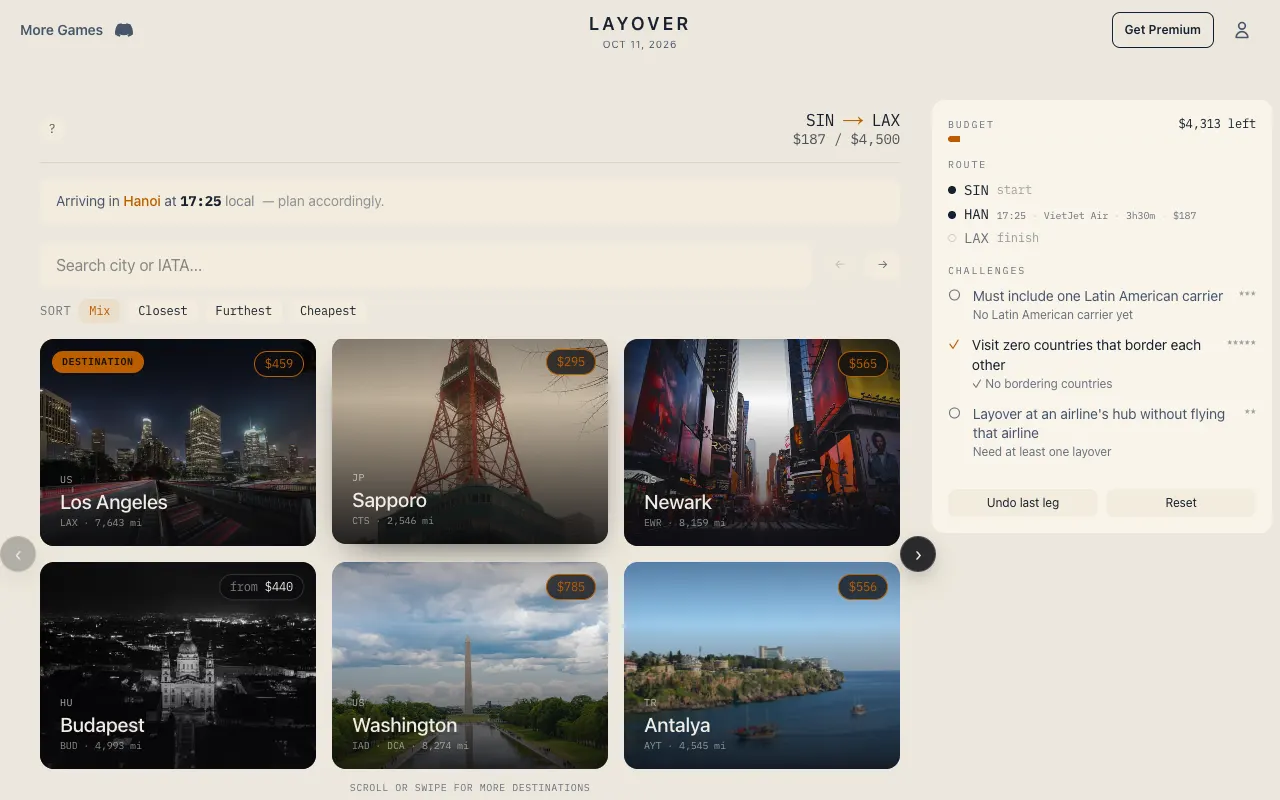
Task: Click the Get Premium button
Action: 1163,30
